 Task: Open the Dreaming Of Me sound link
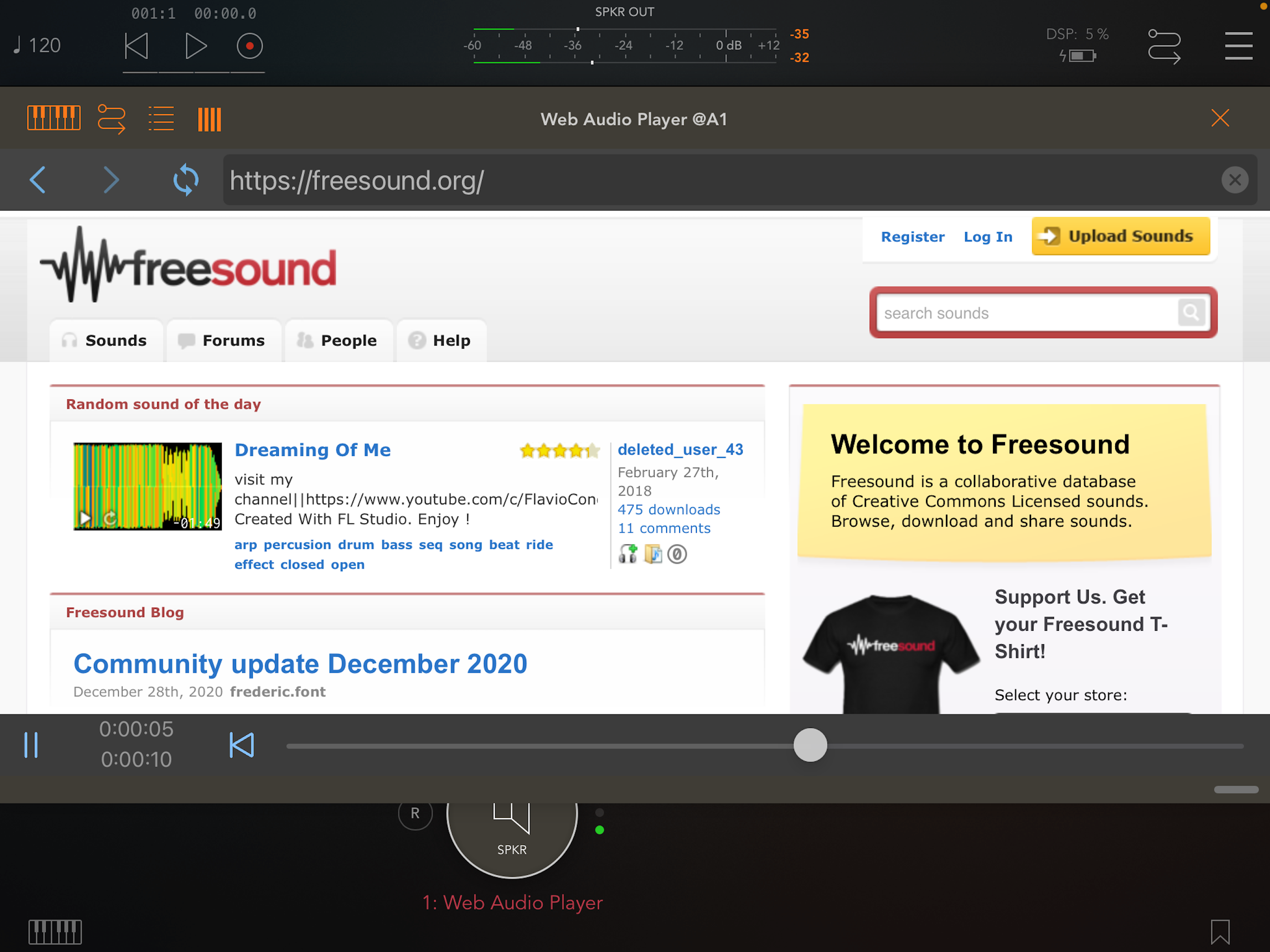coord(312,450)
